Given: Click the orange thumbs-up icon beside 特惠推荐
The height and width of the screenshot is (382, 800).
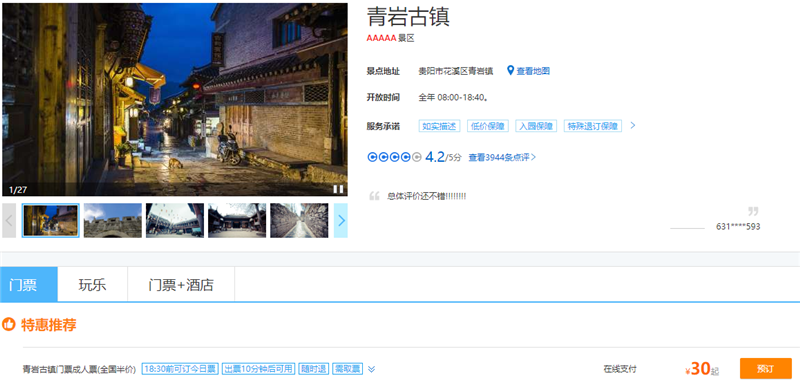Looking at the screenshot, I should click(x=9, y=324).
